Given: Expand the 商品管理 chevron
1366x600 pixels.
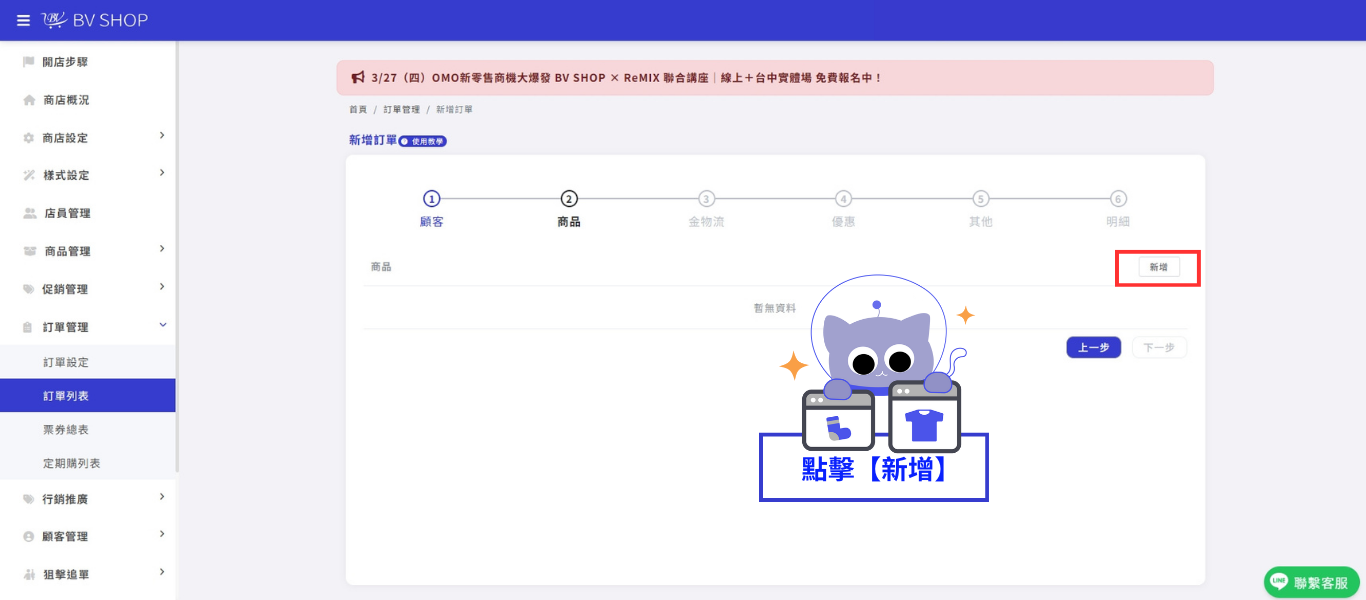Looking at the screenshot, I should tap(162, 249).
